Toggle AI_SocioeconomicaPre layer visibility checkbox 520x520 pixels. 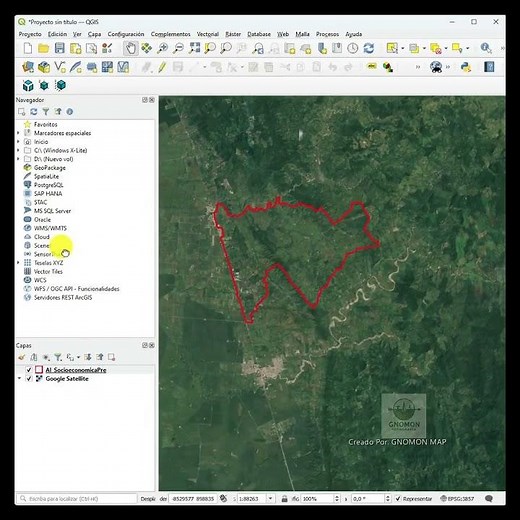coord(29,370)
